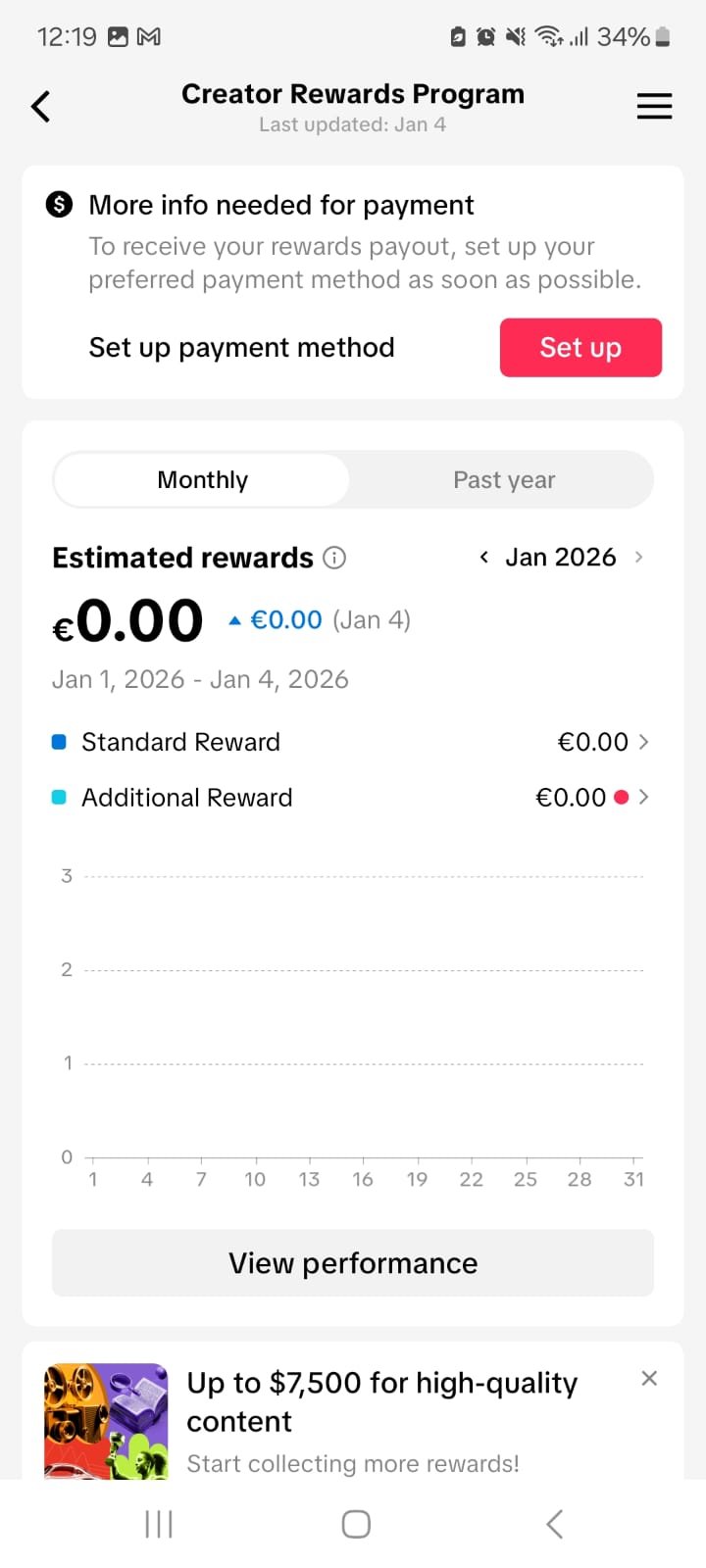Tap the Standard Reward blue legend swatch

[x=59, y=742]
